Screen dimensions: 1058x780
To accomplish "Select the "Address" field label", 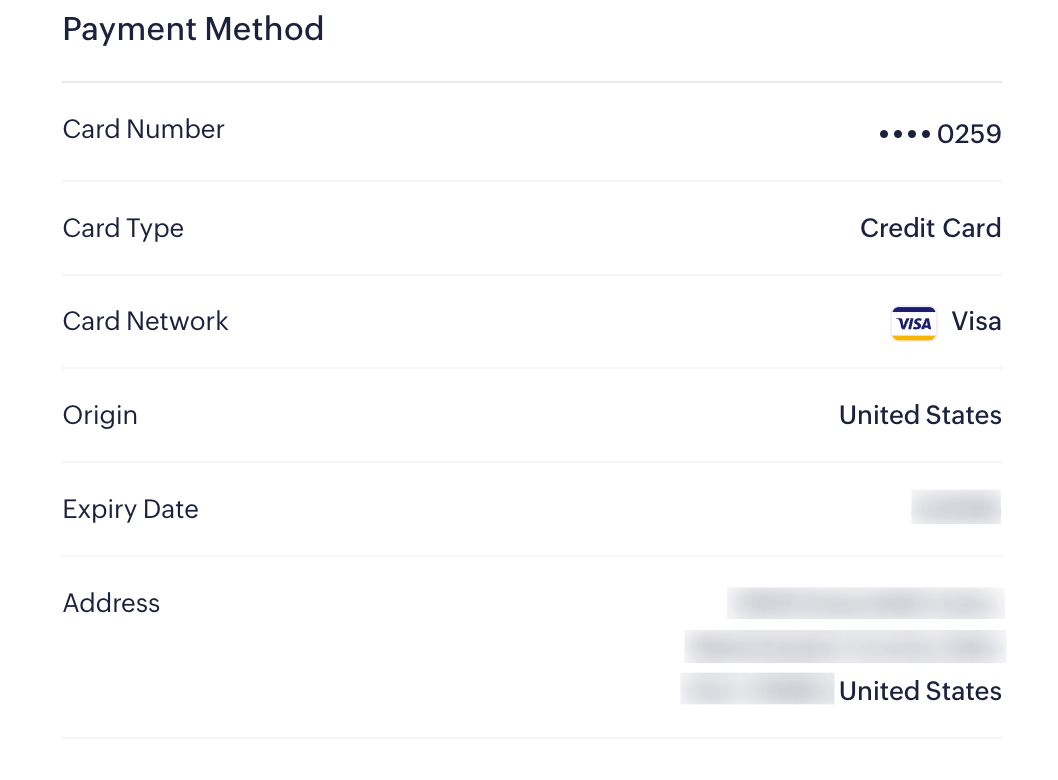I will pos(111,603).
